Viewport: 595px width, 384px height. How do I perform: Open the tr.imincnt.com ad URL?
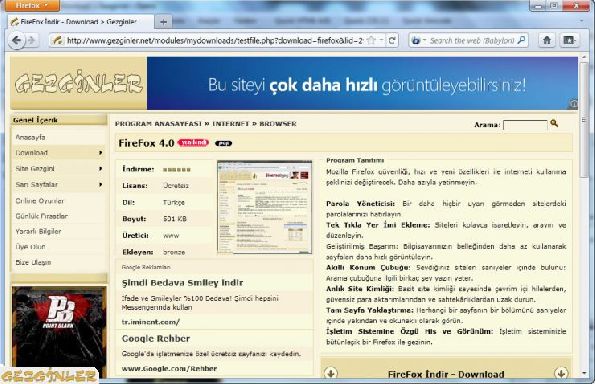click(151, 322)
